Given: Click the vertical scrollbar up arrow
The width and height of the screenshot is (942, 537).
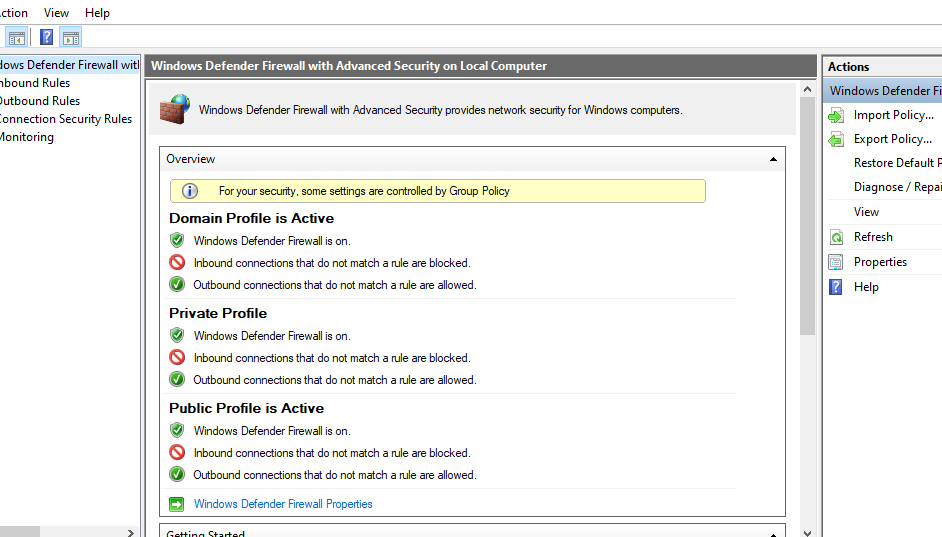Looking at the screenshot, I should (807, 89).
